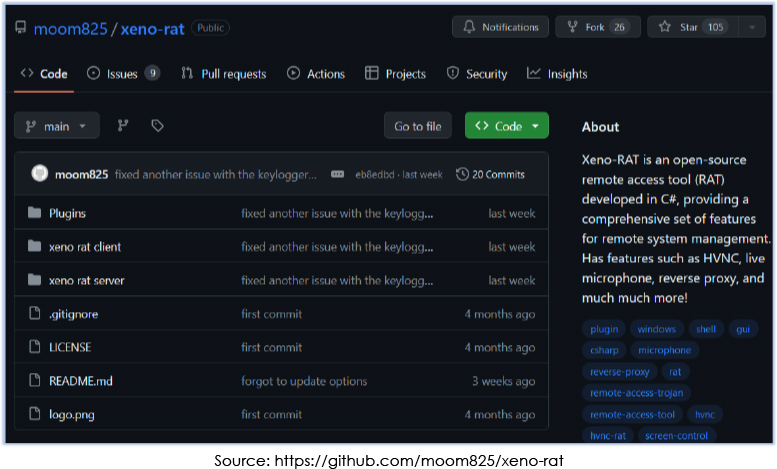
Task: Click the moom825 avatar in commit row
Action: 40,174
